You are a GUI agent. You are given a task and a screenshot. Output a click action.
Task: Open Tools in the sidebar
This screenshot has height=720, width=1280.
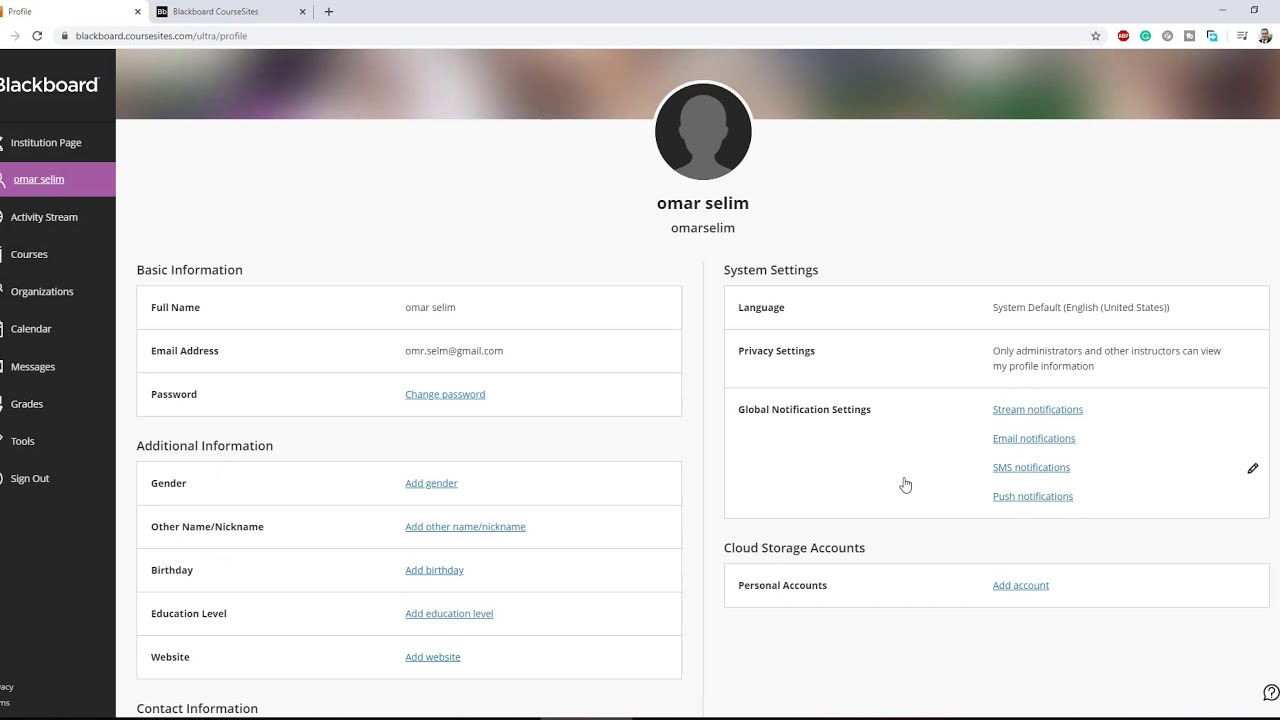point(23,441)
